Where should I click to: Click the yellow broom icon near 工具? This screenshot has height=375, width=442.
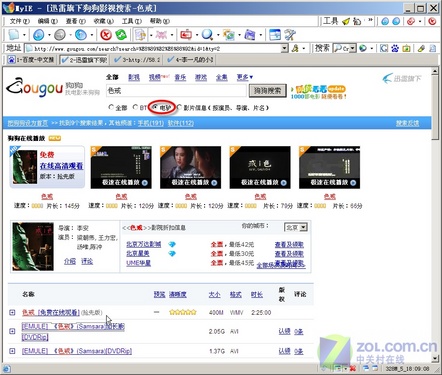pos(346,21)
